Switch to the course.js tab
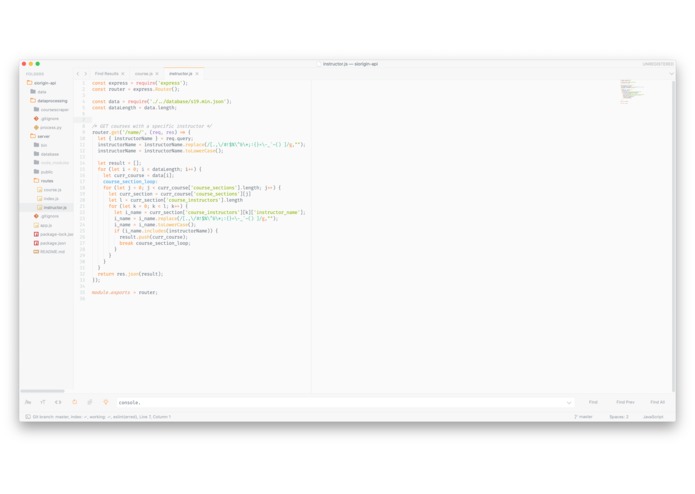The height and width of the screenshot is (494, 695). click(x=144, y=74)
